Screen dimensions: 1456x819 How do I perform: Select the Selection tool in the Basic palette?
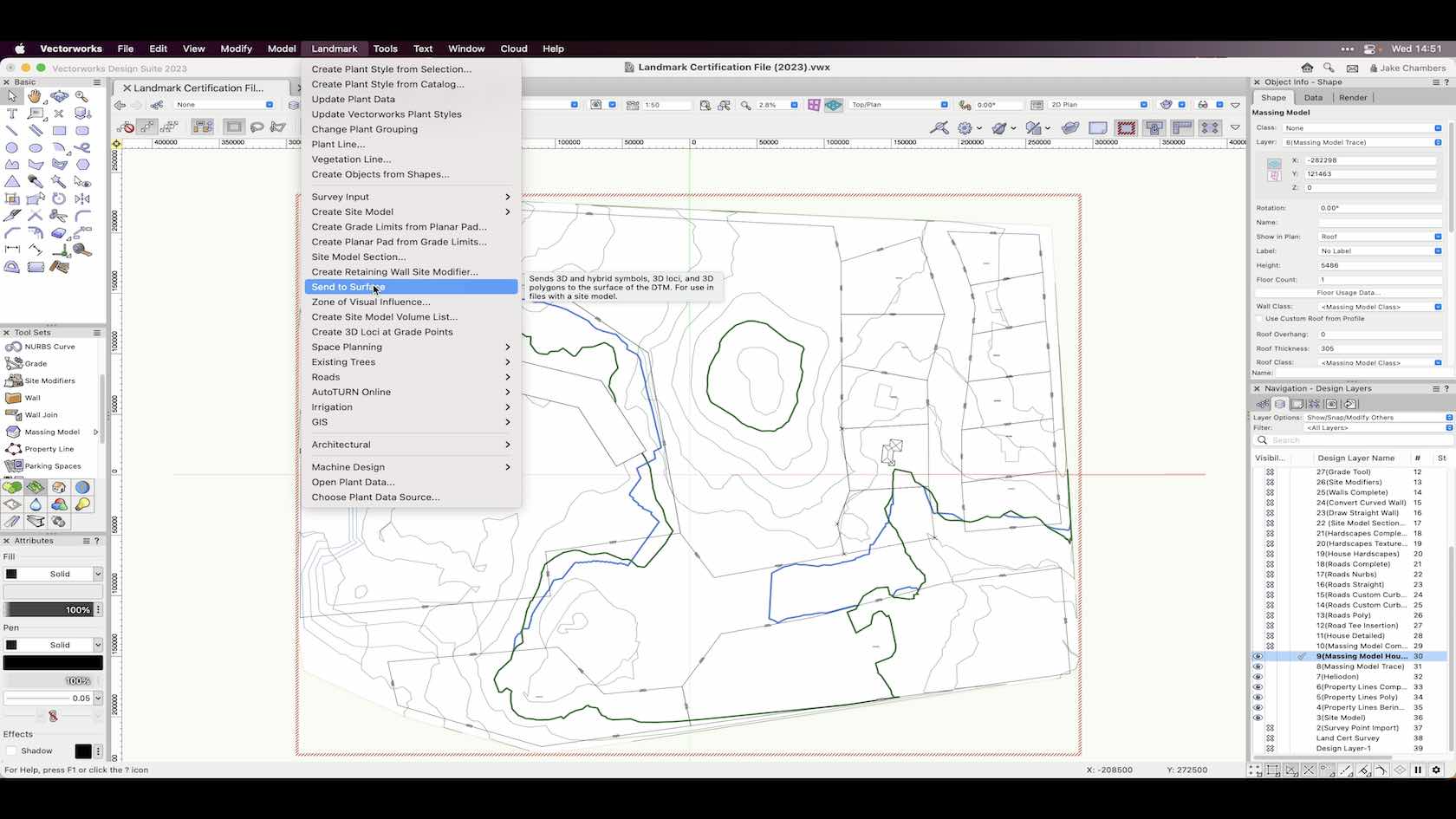point(12,96)
